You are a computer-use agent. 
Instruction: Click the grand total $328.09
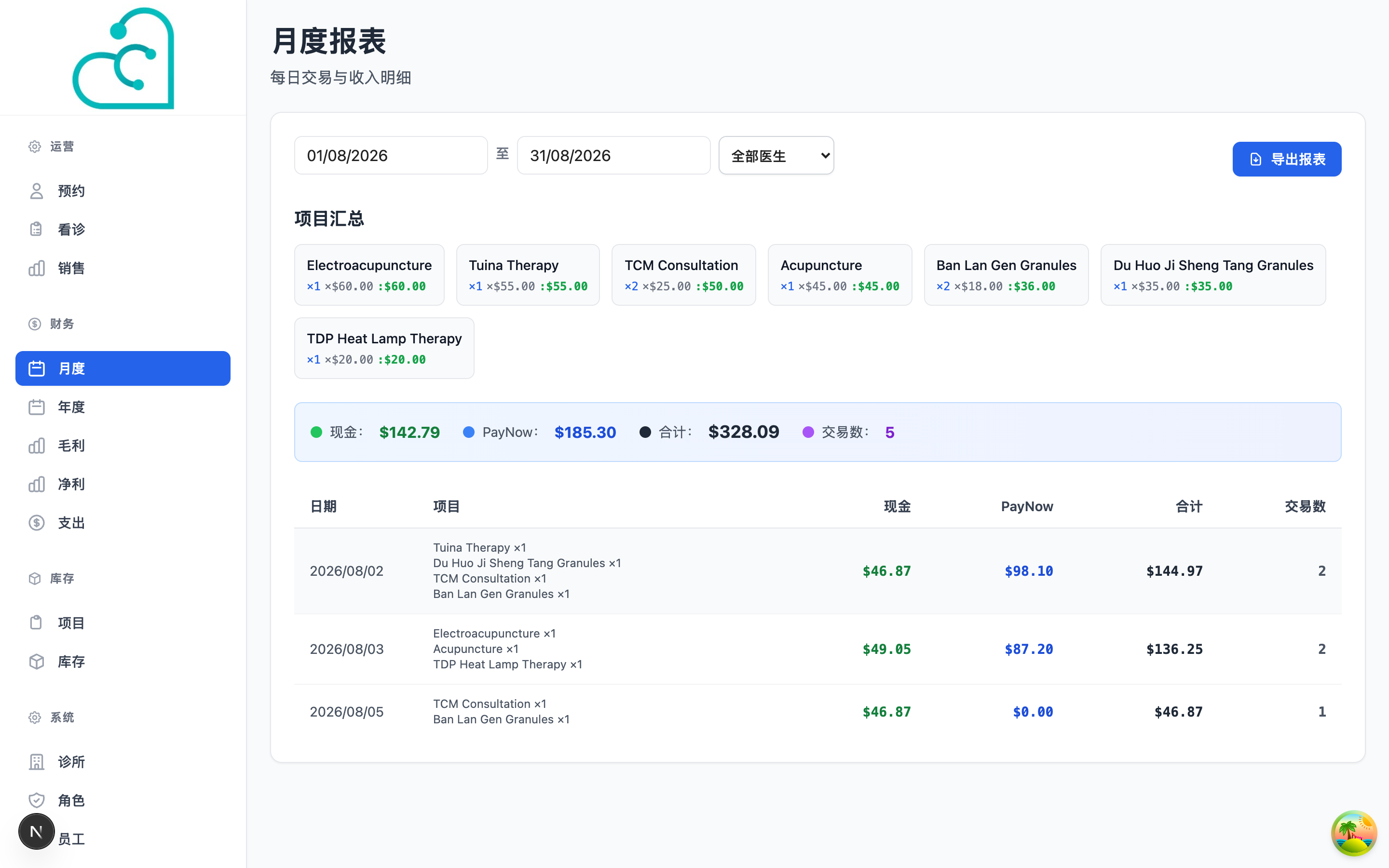pos(744,432)
